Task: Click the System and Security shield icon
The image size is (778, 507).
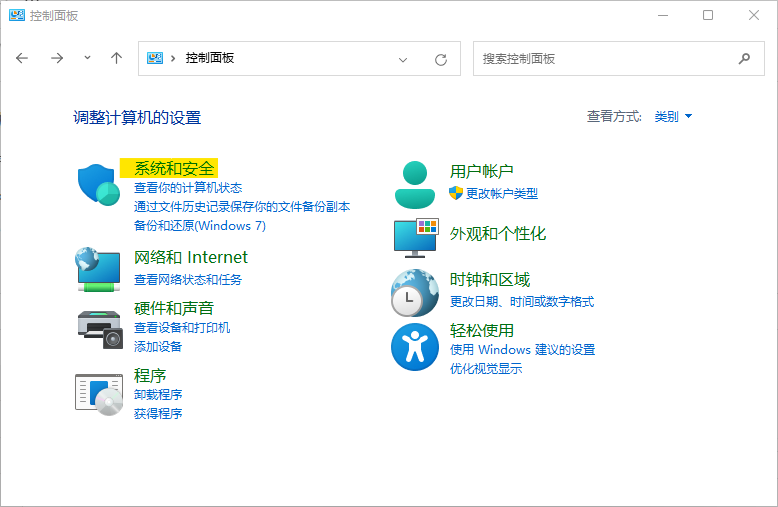Action: (98, 185)
